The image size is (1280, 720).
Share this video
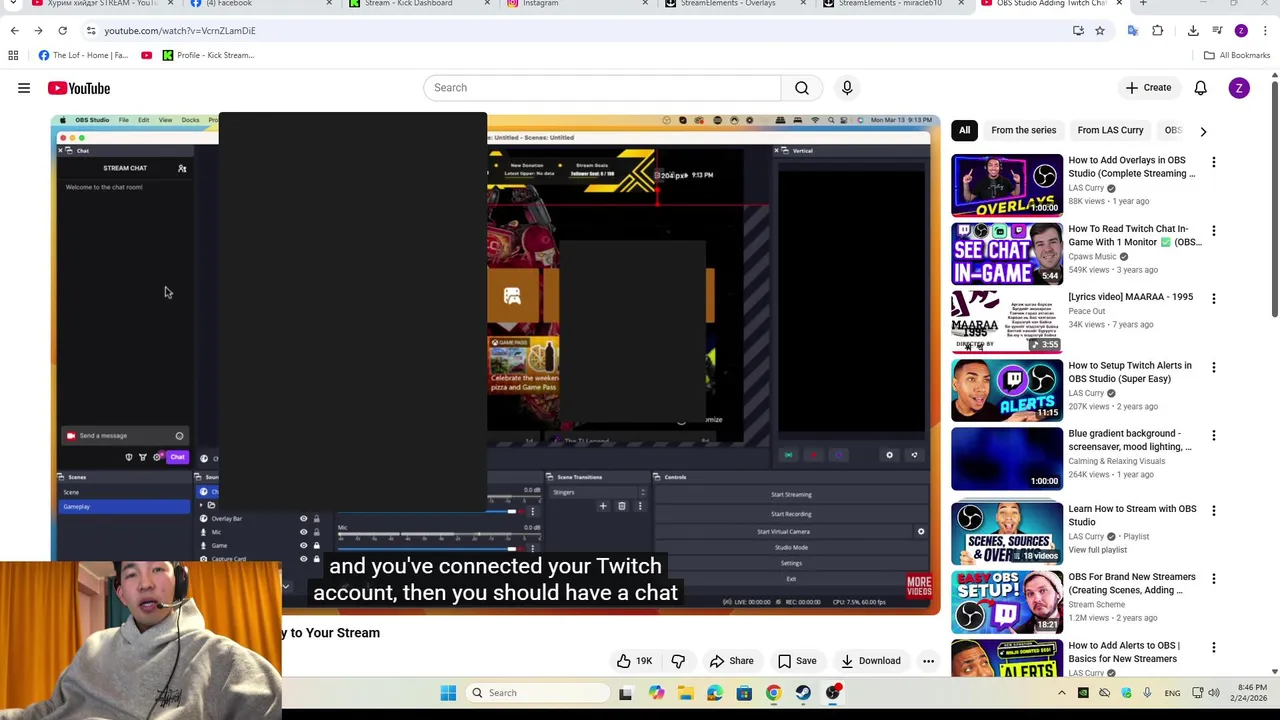(x=731, y=661)
